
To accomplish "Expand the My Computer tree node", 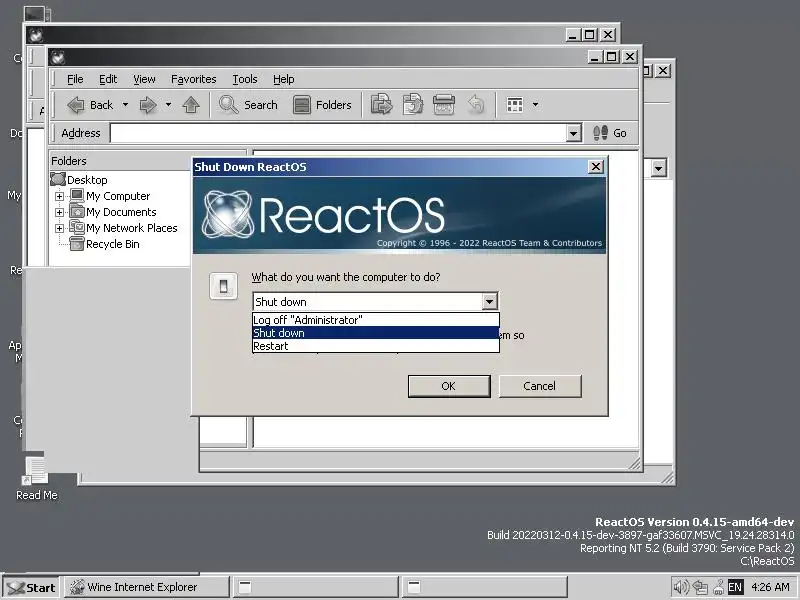I will pyautogui.click(x=59, y=196).
